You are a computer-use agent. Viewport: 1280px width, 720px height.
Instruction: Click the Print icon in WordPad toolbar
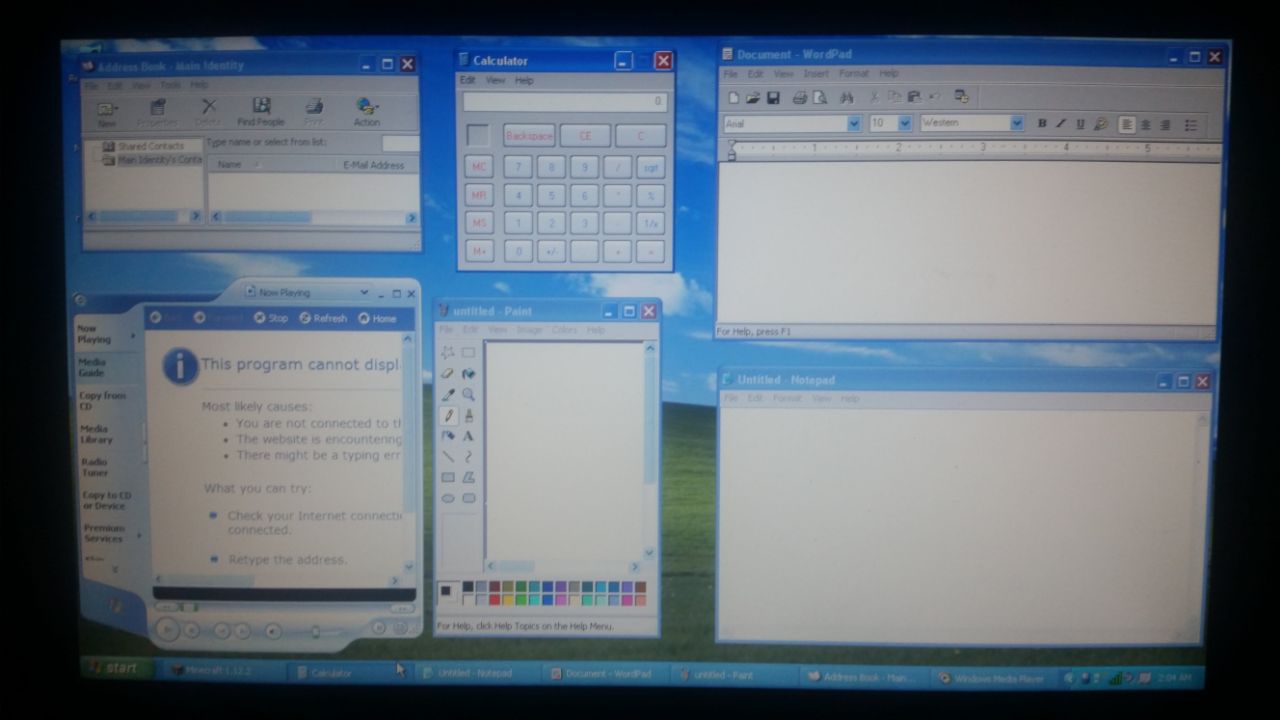tap(799, 97)
